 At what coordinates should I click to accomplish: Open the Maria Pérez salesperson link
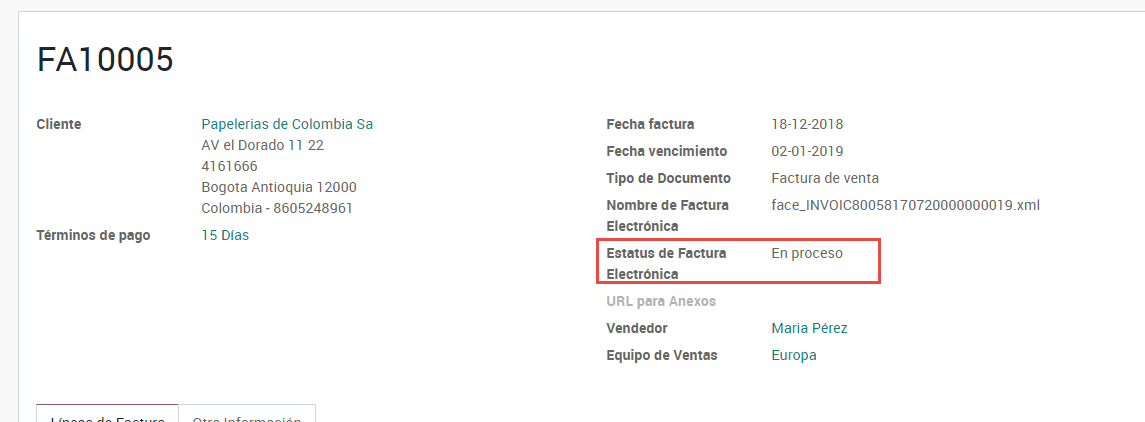tap(809, 329)
